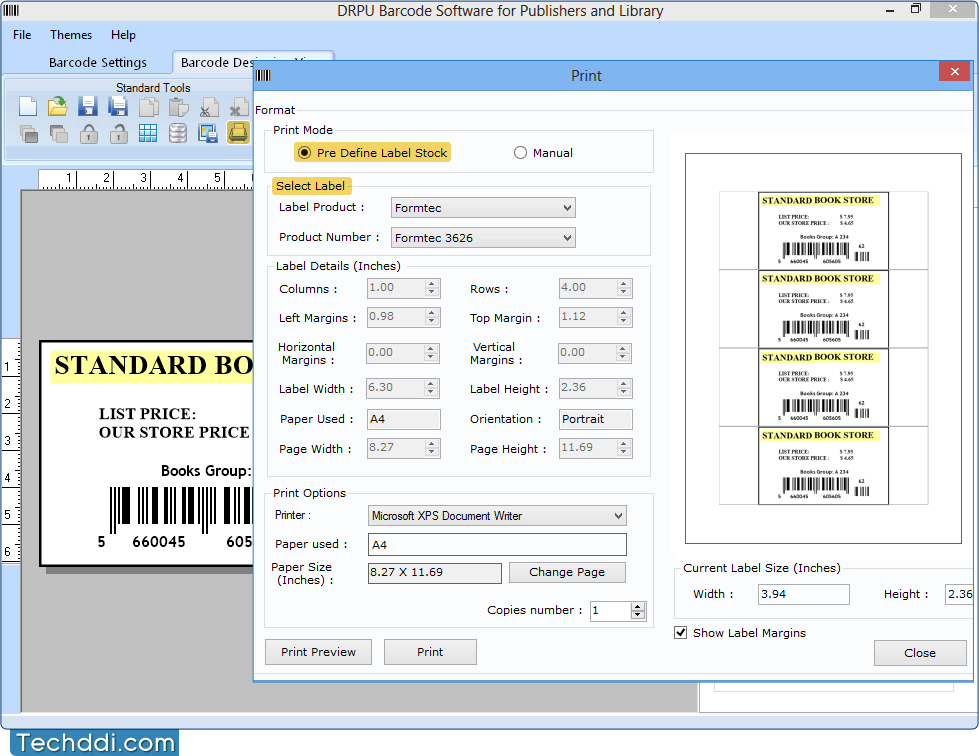Toggle the Show Label Margins checkbox
Screen dimensions: 979x756
[x=681, y=633]
